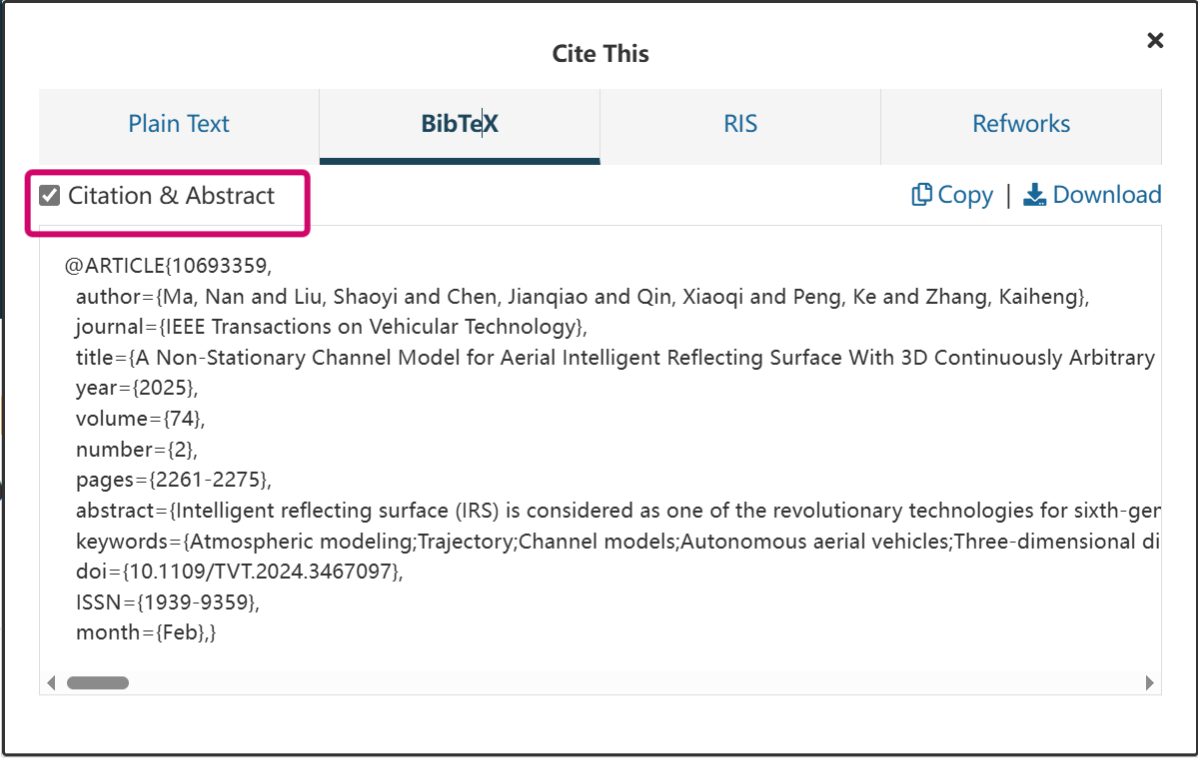Close the Cite This dialog with the X
The image size is (1199, 759).
pos(1155,40)
